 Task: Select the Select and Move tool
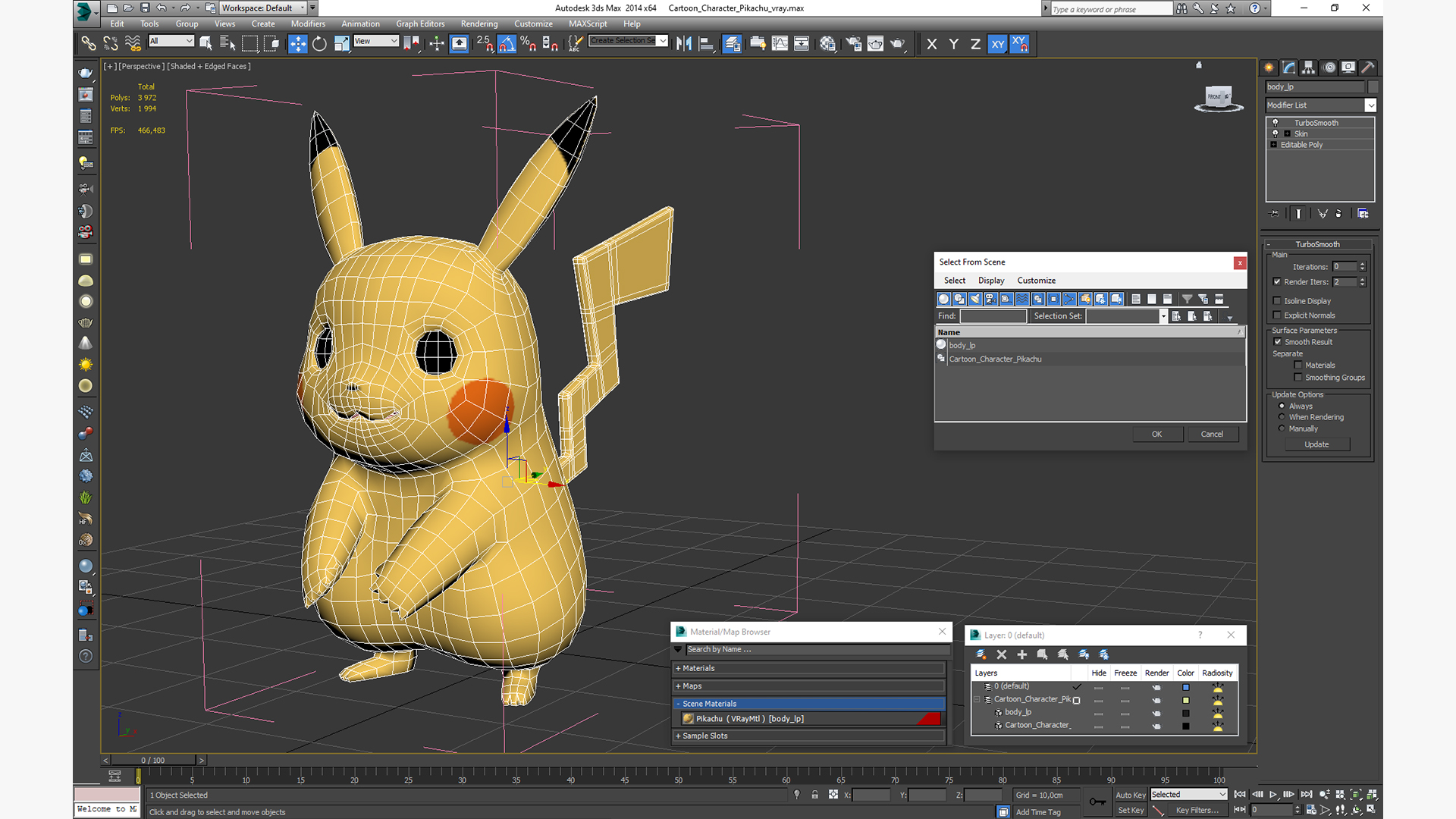[297, 44]
